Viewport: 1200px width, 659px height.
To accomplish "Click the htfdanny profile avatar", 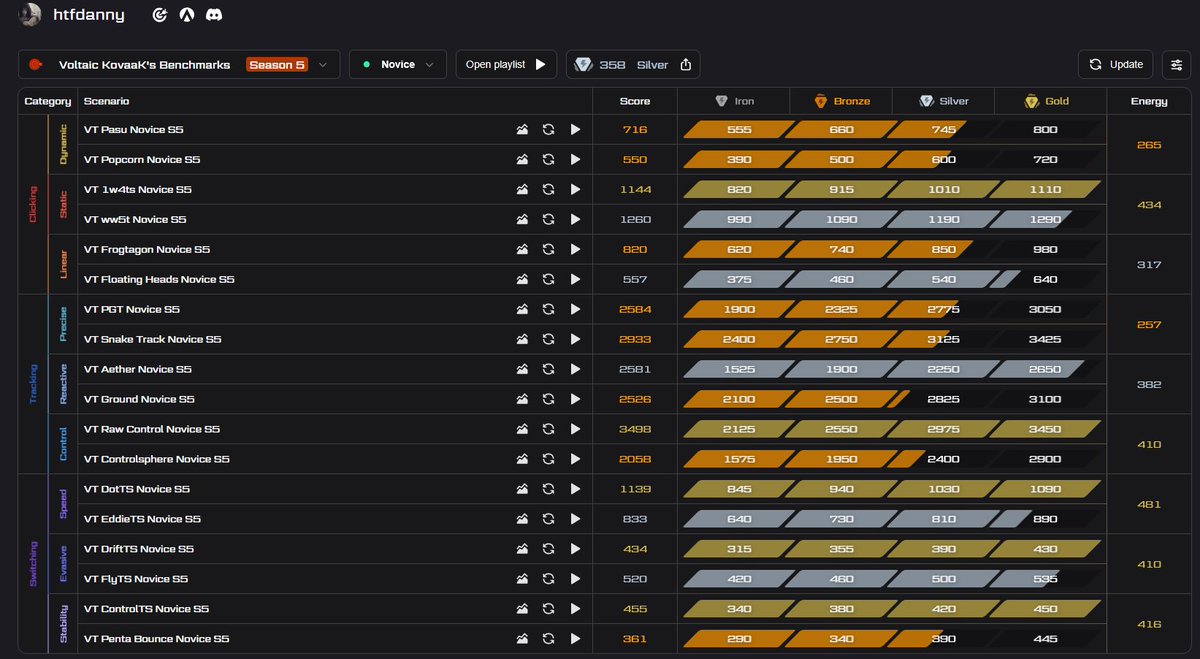I will [x=31, y=15].
